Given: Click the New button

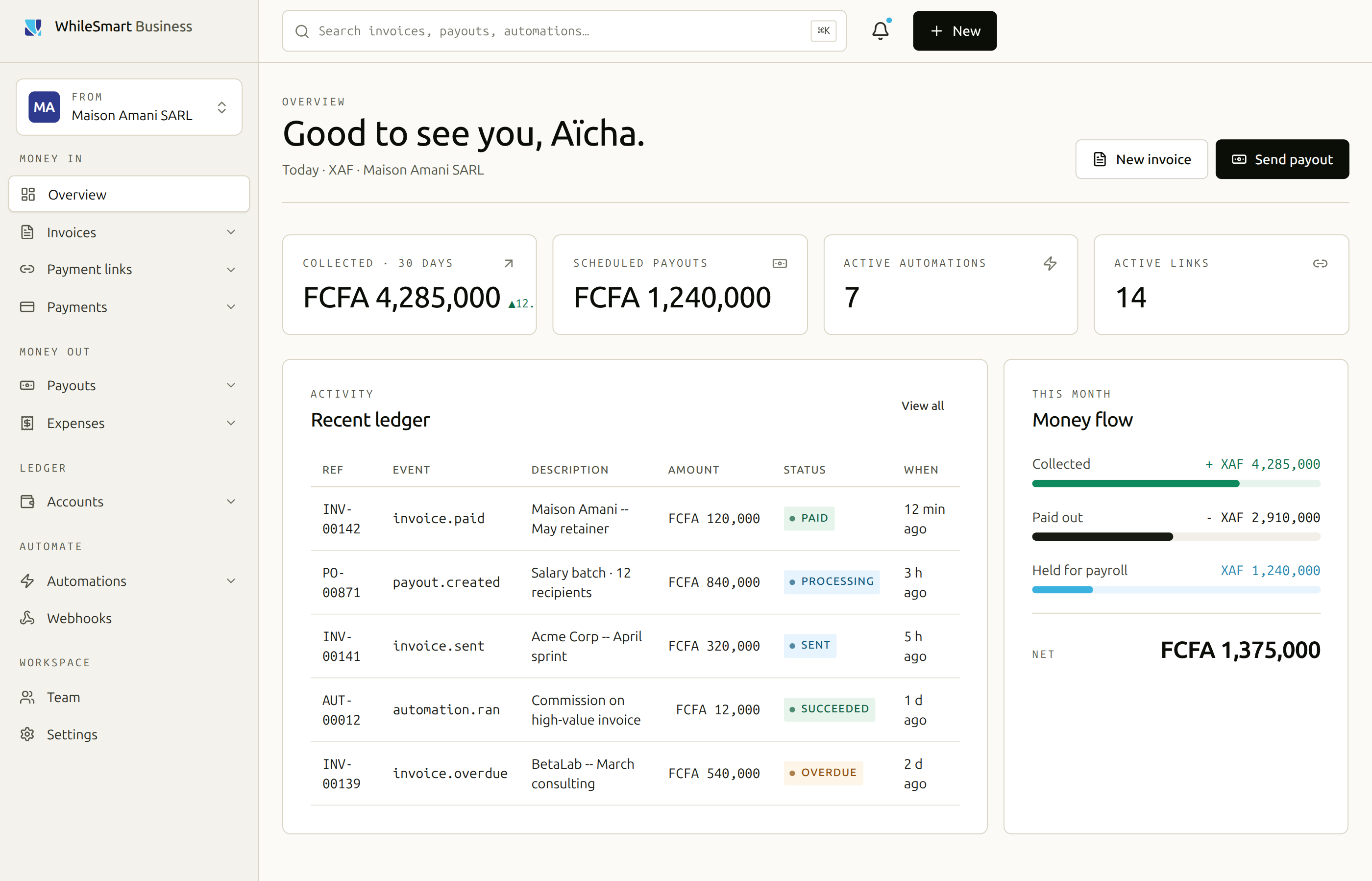Looking at the screenshot, I should coord(955,31).
